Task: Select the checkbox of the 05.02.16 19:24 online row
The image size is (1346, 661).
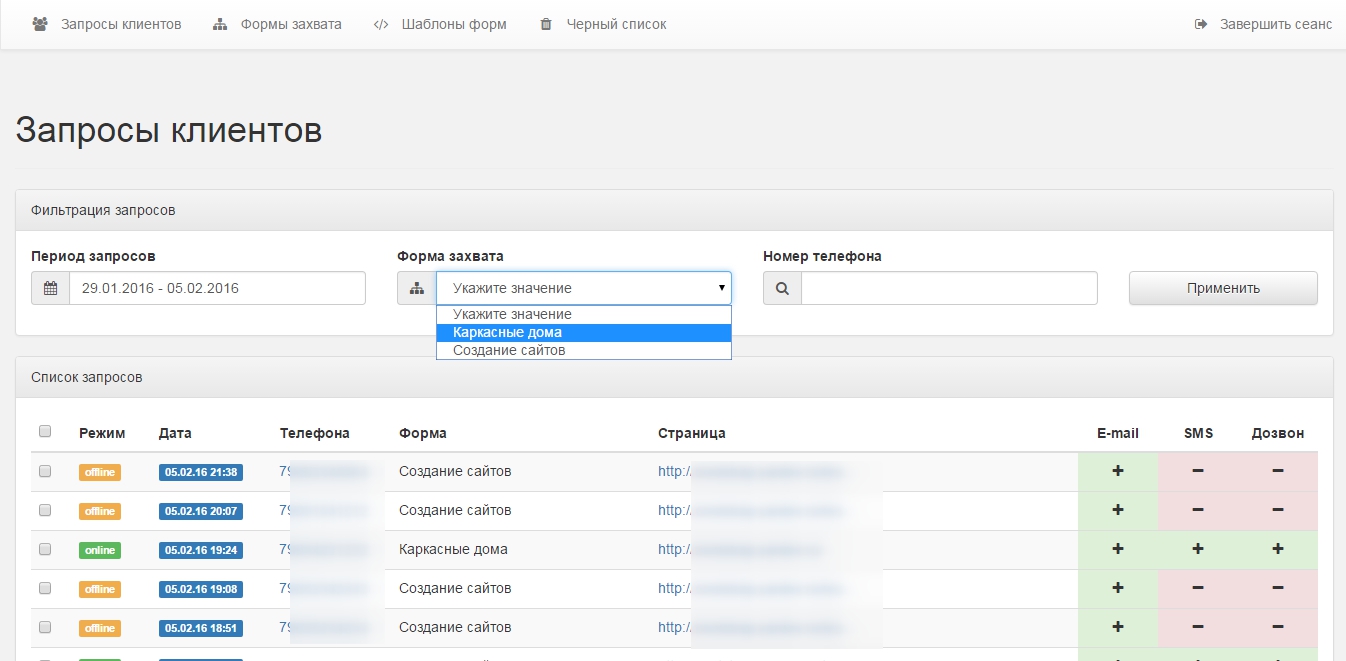Action: click(45, 549)
